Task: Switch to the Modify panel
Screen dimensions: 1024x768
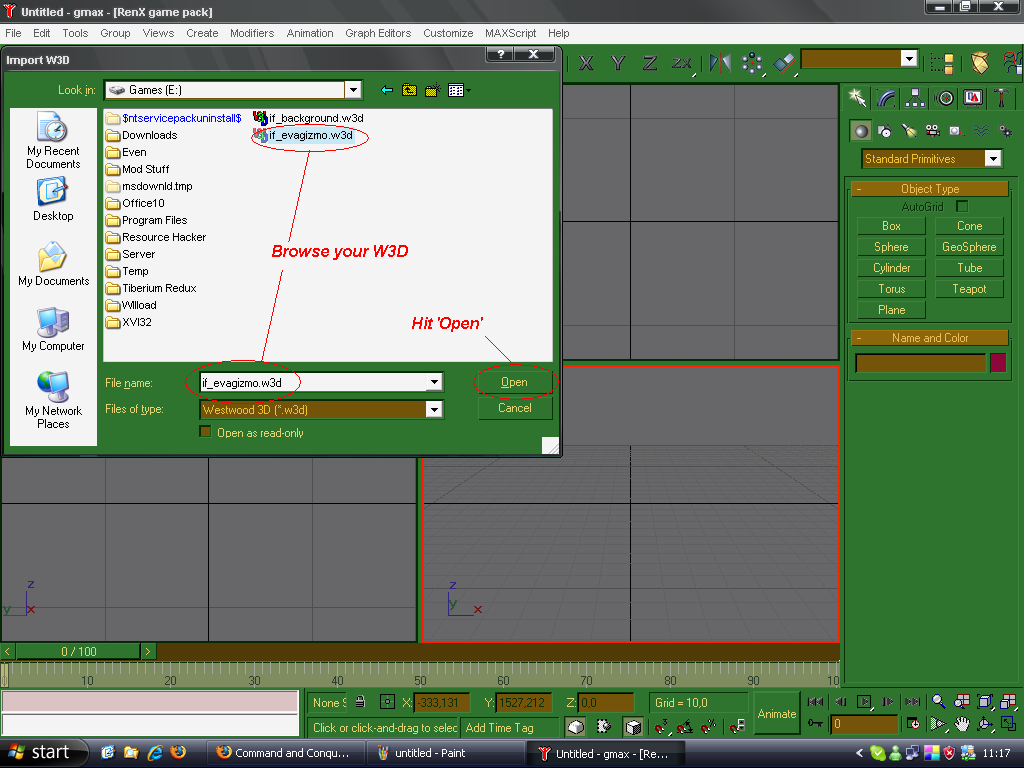Action: click(885, 96)
